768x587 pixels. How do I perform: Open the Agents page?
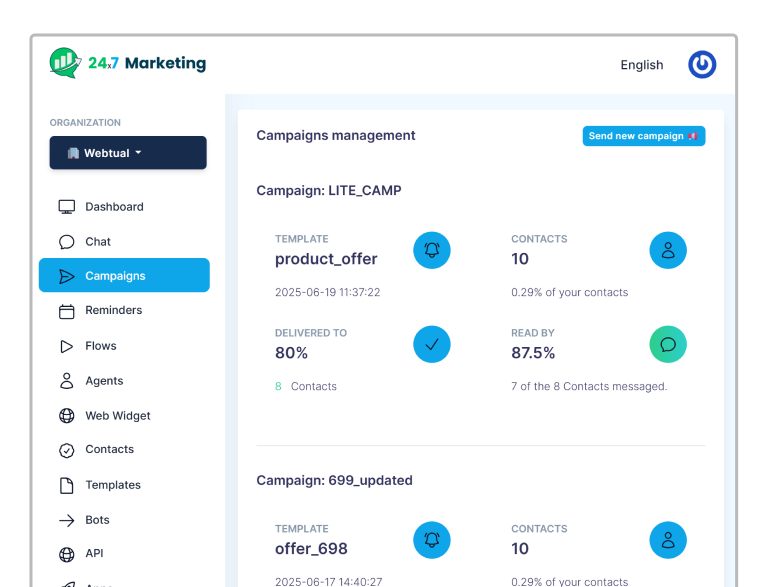coord(104,381)
